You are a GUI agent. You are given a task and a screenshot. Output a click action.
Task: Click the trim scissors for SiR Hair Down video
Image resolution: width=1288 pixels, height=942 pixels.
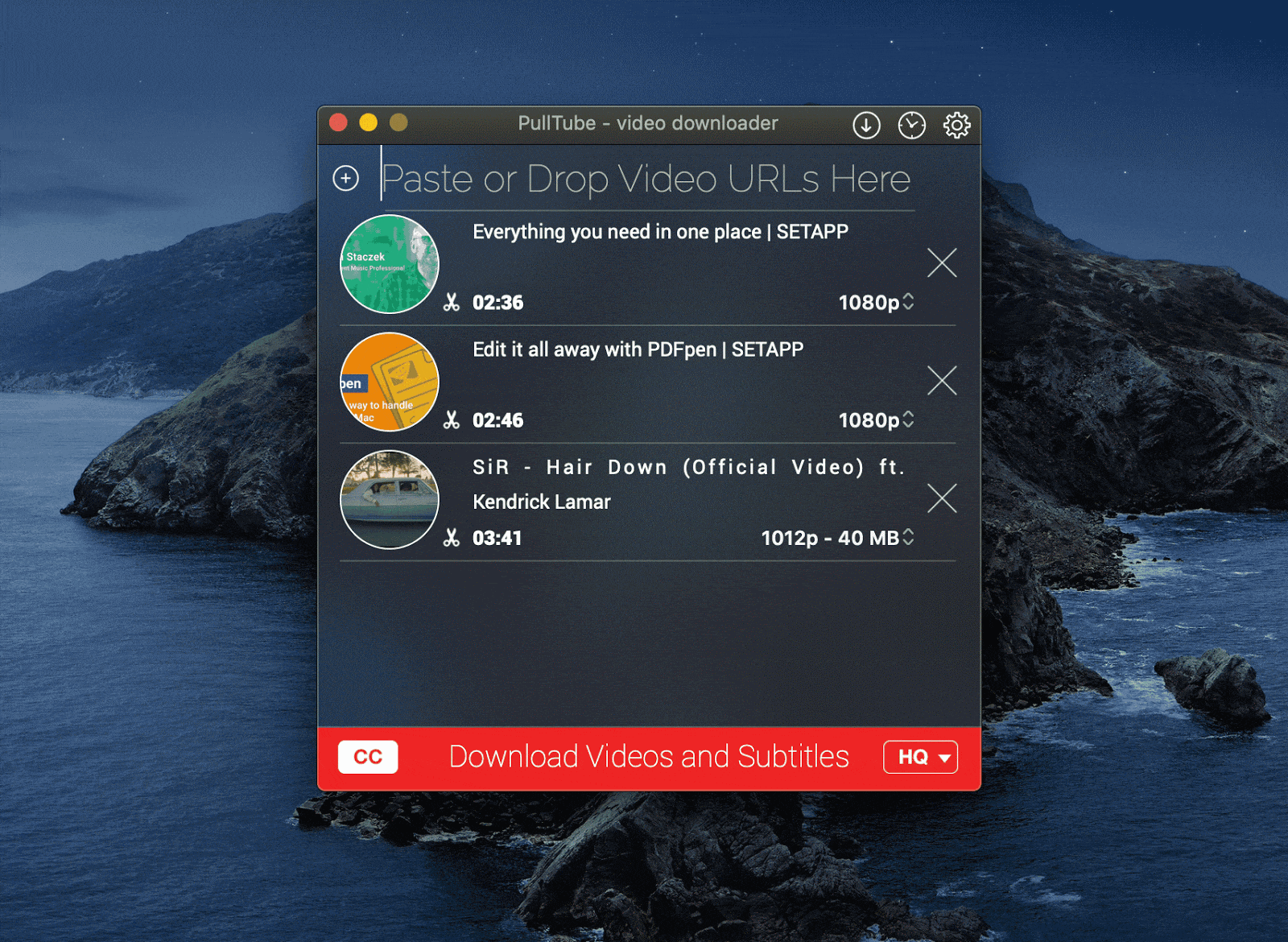click(x=452, y=538)
